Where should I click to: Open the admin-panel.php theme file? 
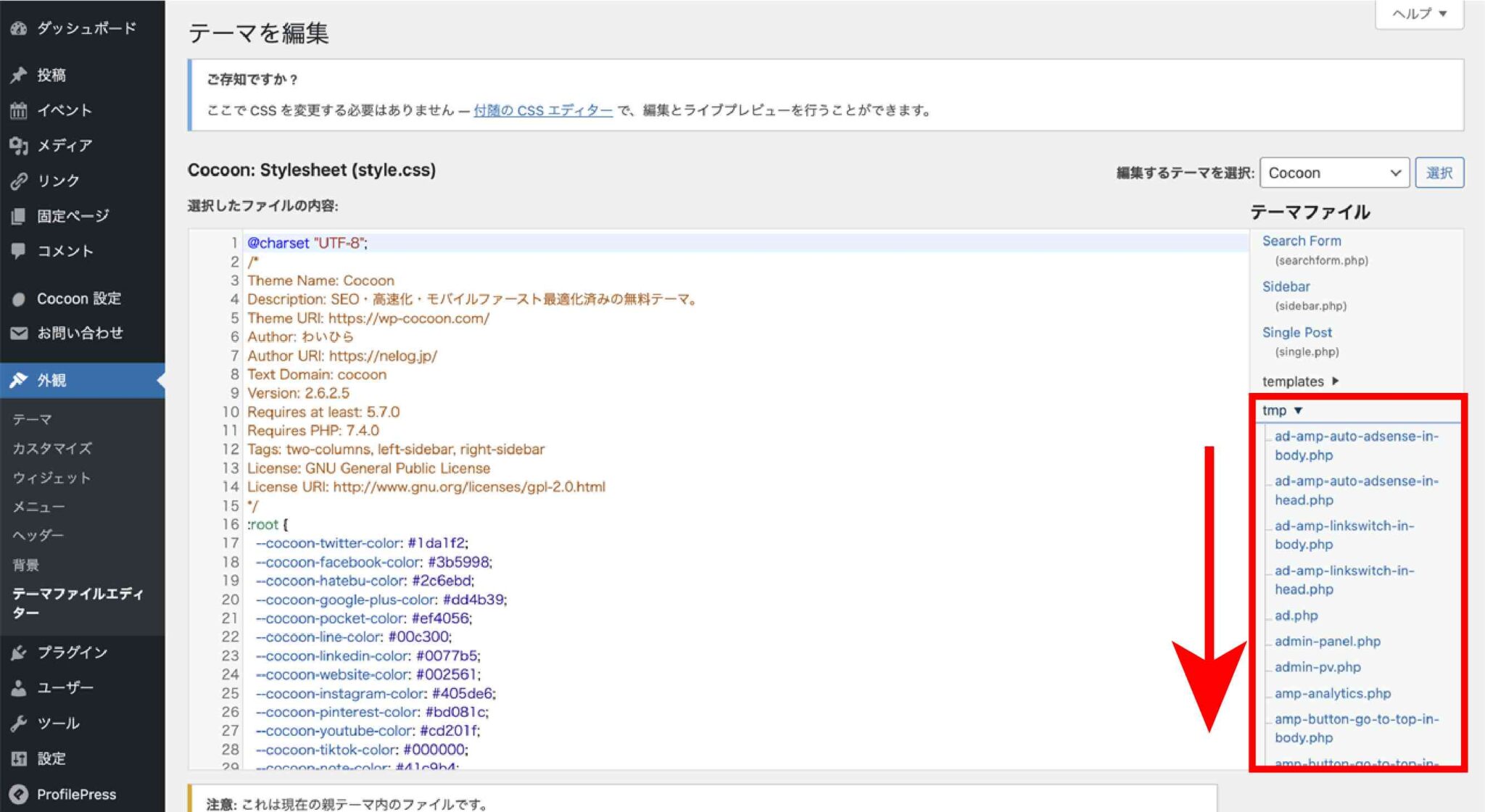point(1327,641)
